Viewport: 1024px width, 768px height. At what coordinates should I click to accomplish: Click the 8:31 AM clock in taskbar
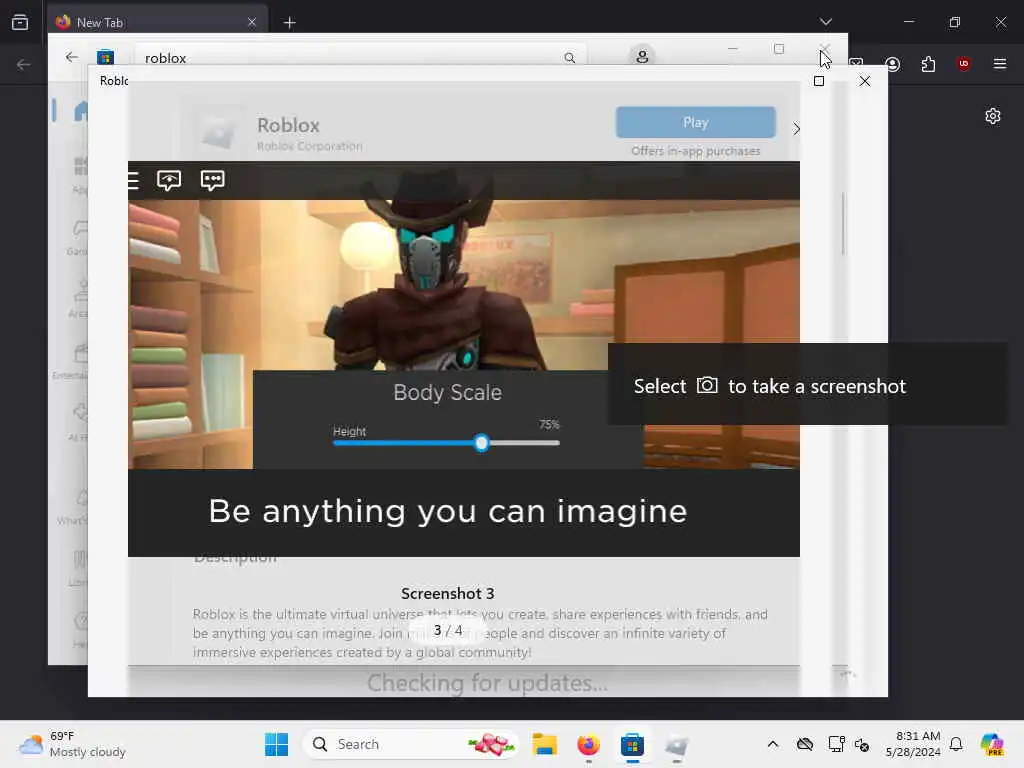pyautogui.click(x=913, y=744)
